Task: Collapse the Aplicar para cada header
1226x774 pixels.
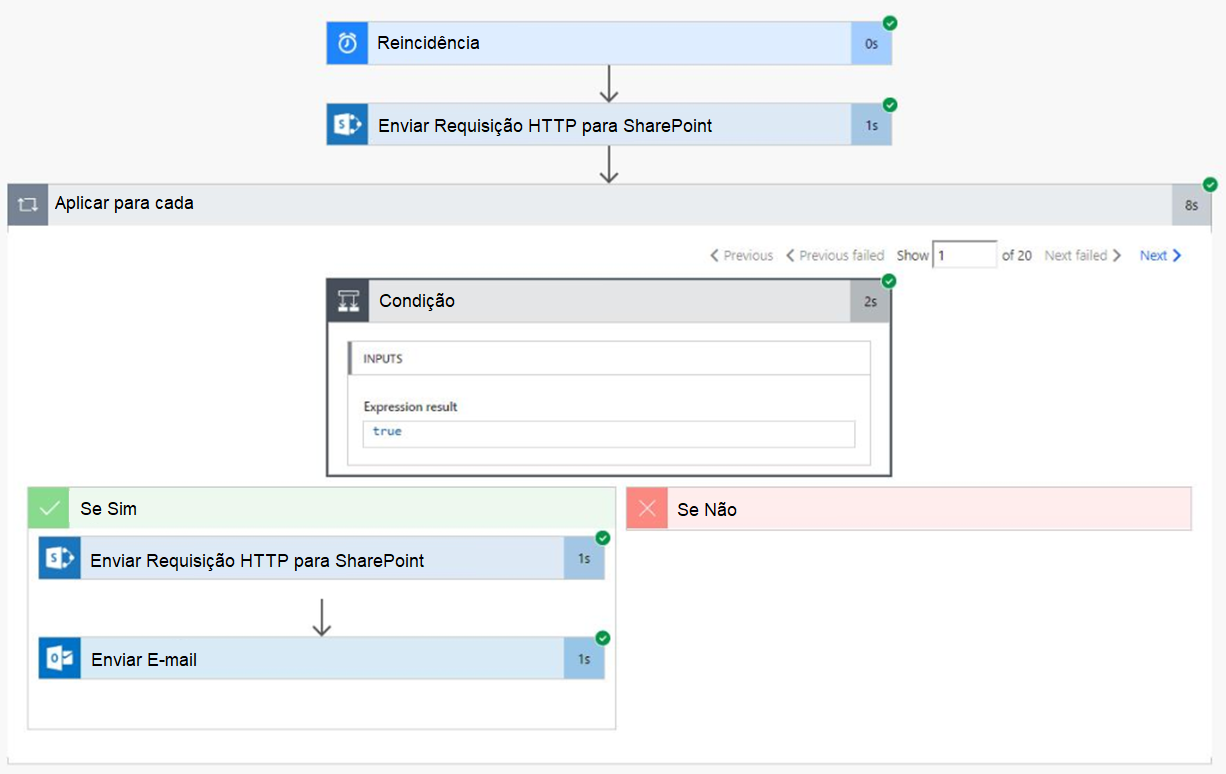Action: tap(609, 204)
